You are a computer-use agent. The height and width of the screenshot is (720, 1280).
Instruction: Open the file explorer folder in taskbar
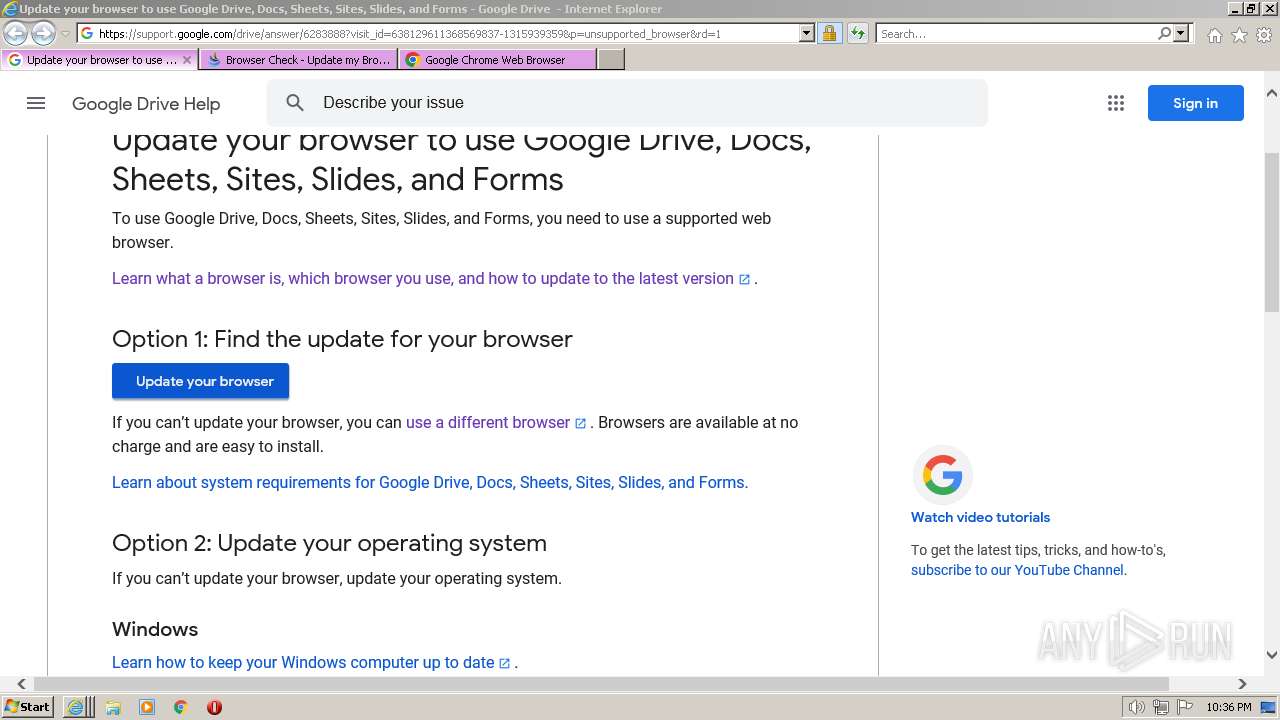pos(113,707)
